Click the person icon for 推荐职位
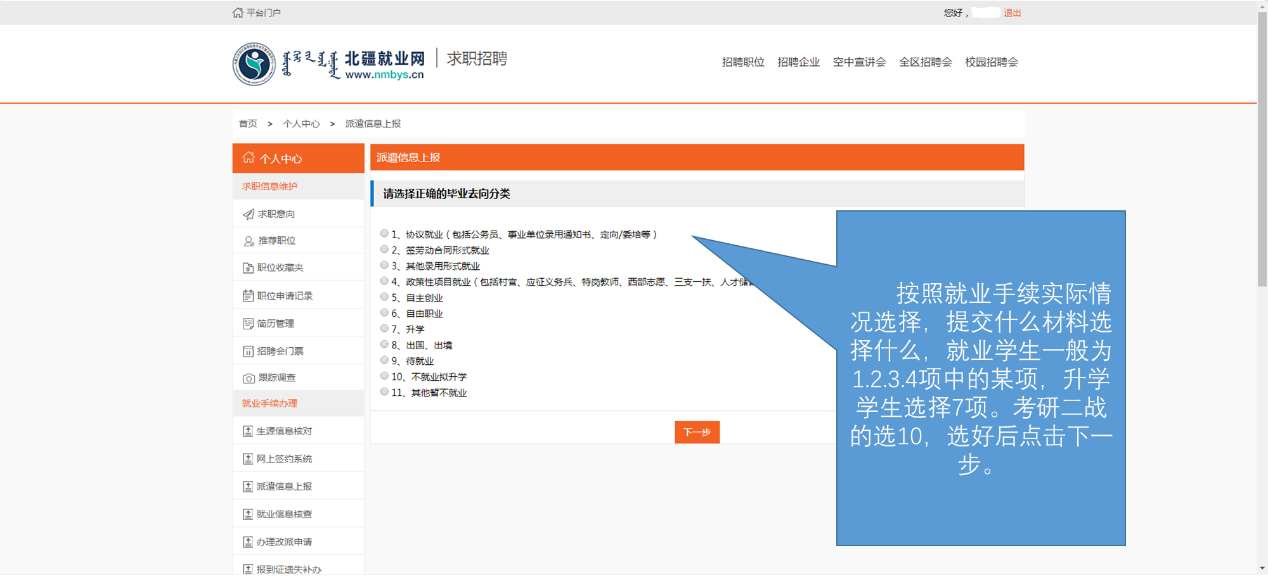 click(249, 241)
